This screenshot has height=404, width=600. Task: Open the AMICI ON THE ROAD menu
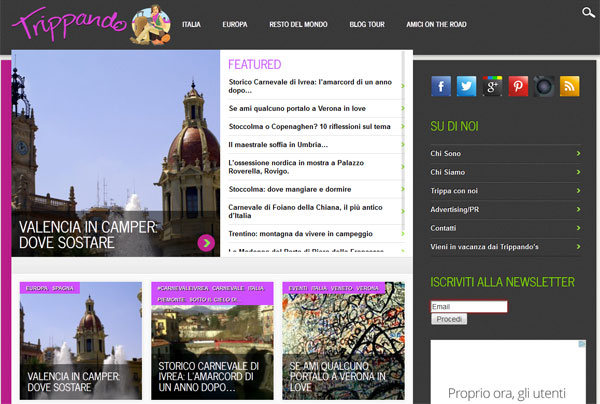pos(436,24)
